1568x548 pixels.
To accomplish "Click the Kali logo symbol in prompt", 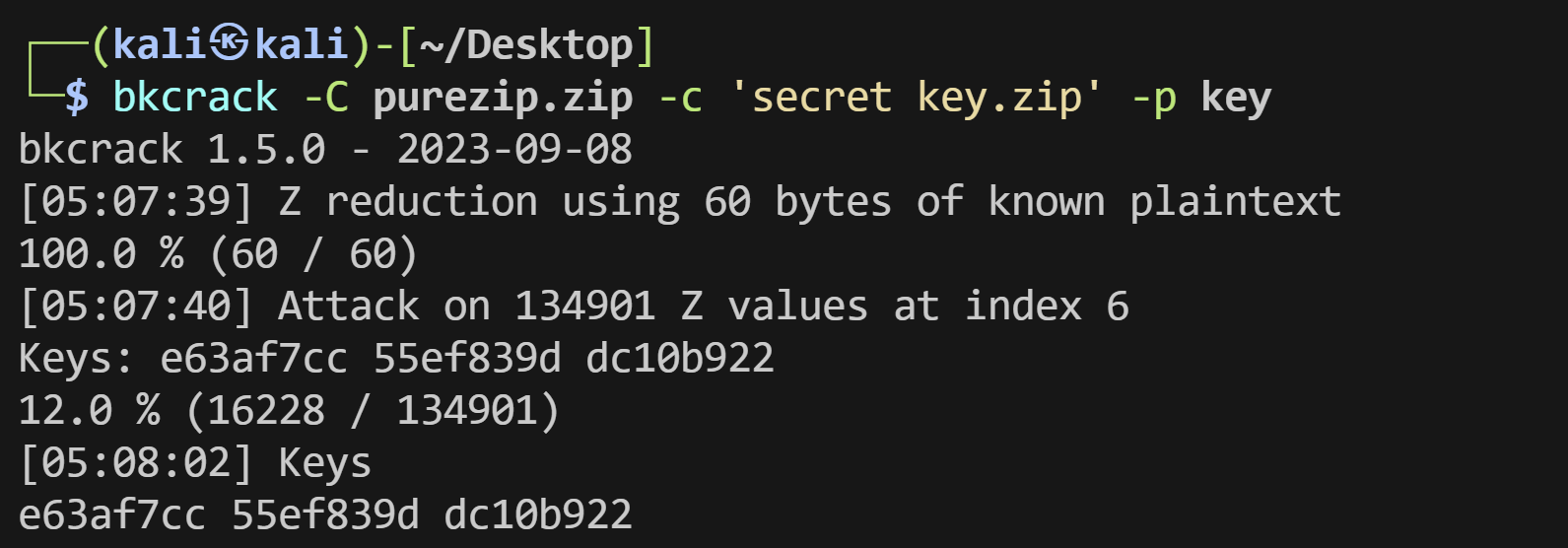I will pyautogui.click(x=232, y=44).
